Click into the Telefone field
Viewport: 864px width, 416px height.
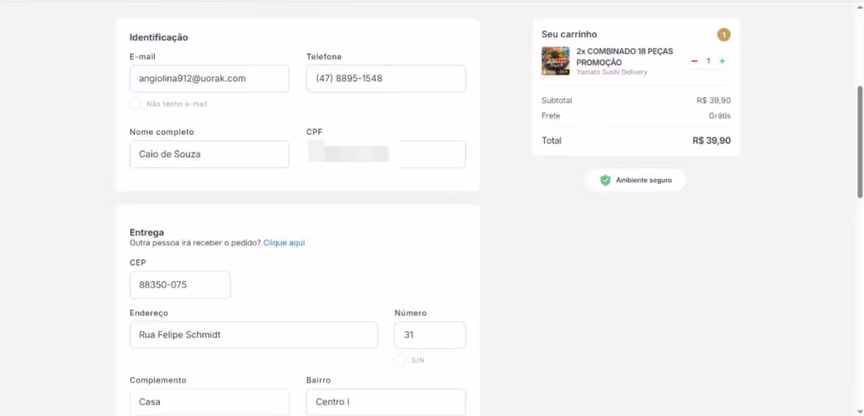[x=385, y=79]
